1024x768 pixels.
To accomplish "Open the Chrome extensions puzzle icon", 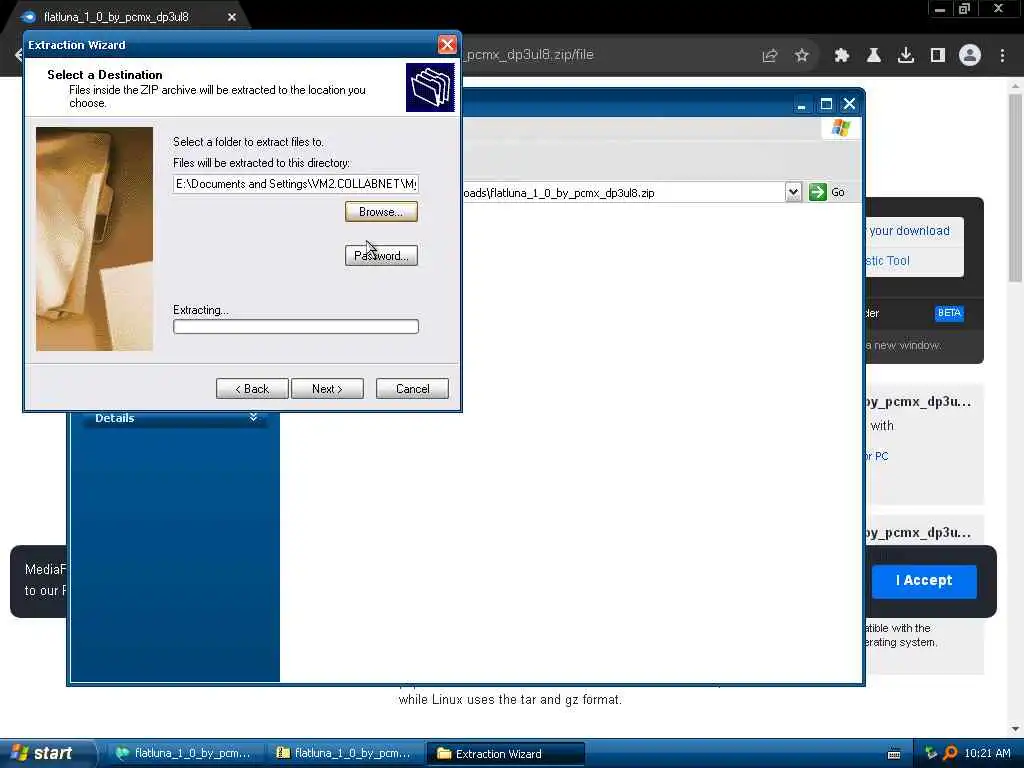I will [842, 56].
